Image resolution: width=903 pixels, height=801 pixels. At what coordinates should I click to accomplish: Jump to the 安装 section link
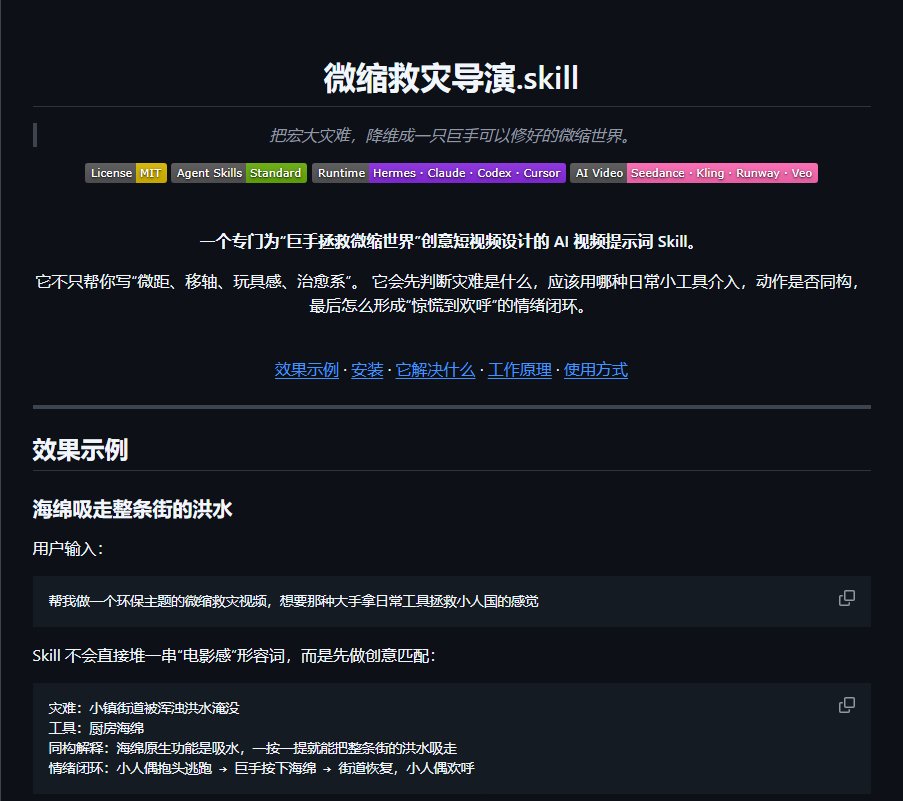coord(367,370)
